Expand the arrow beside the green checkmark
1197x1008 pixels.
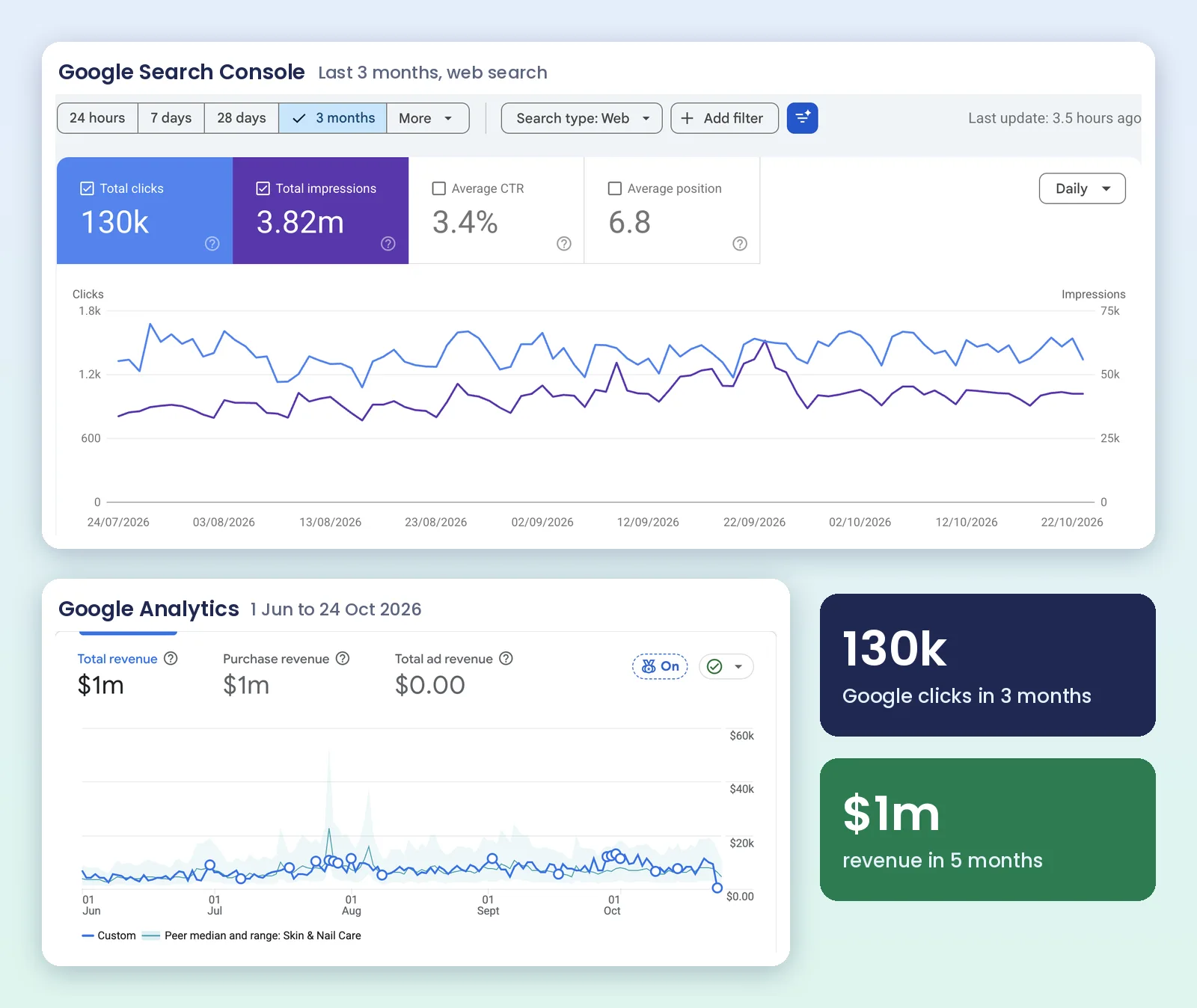[x=738, y=666]
